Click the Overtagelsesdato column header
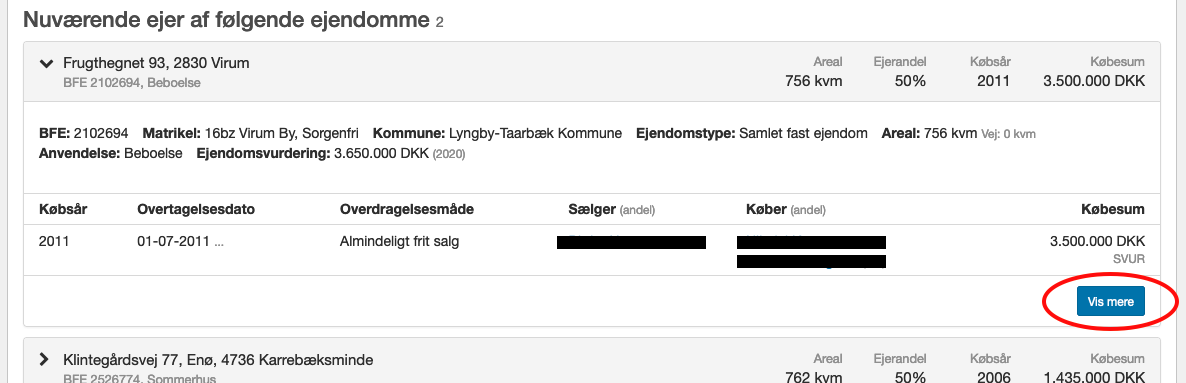This screenshot has height=383, width=1186. coord(190,209)
